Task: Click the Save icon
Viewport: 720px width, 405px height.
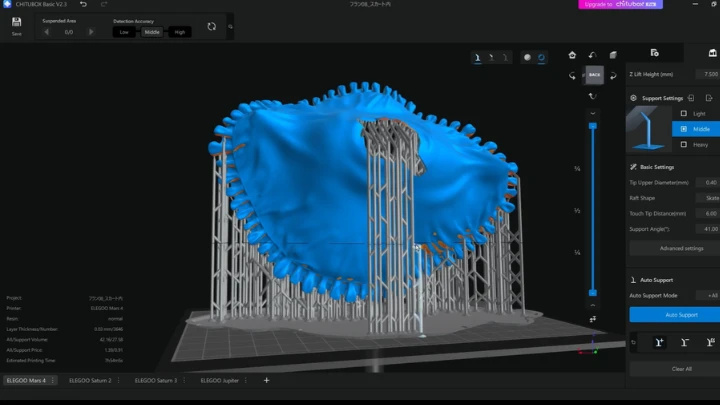Action: 17,26
